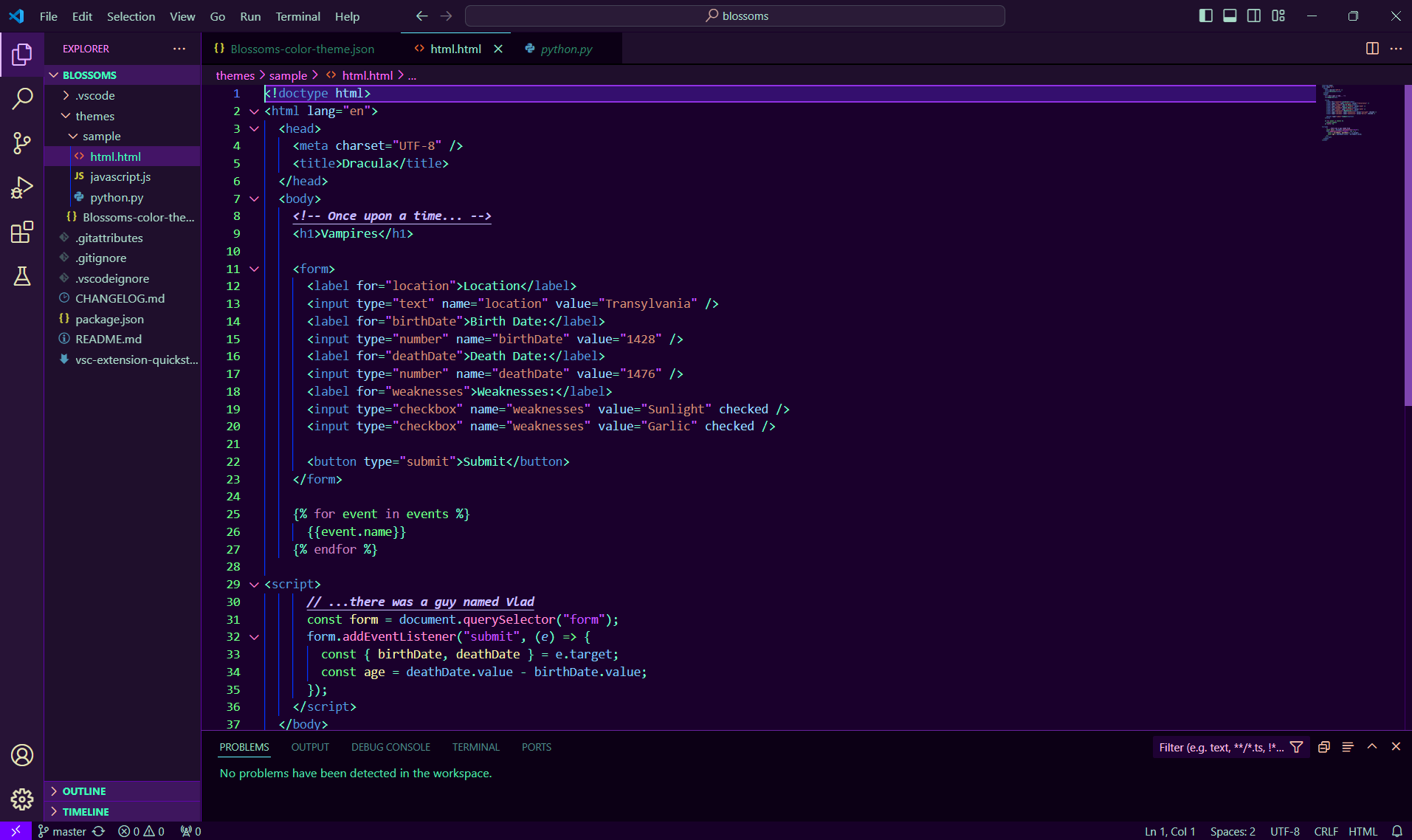This screenshot has height=840, width=1412.
Task: Click View as Table icon in Problems
Action: pos(1348,747)
